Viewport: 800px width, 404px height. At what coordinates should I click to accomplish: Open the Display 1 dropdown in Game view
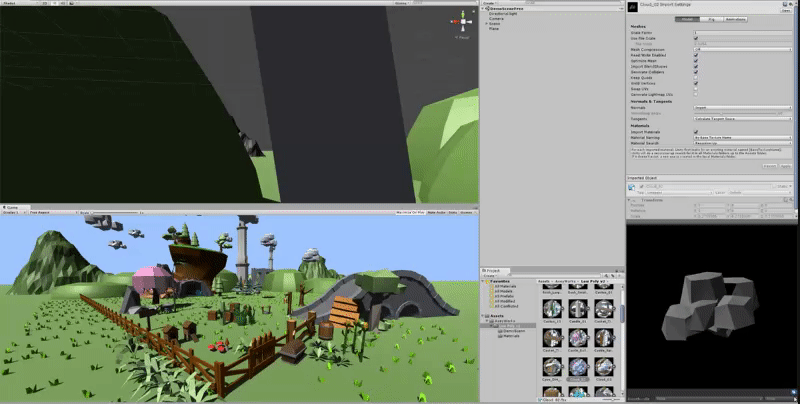[14, 212]
